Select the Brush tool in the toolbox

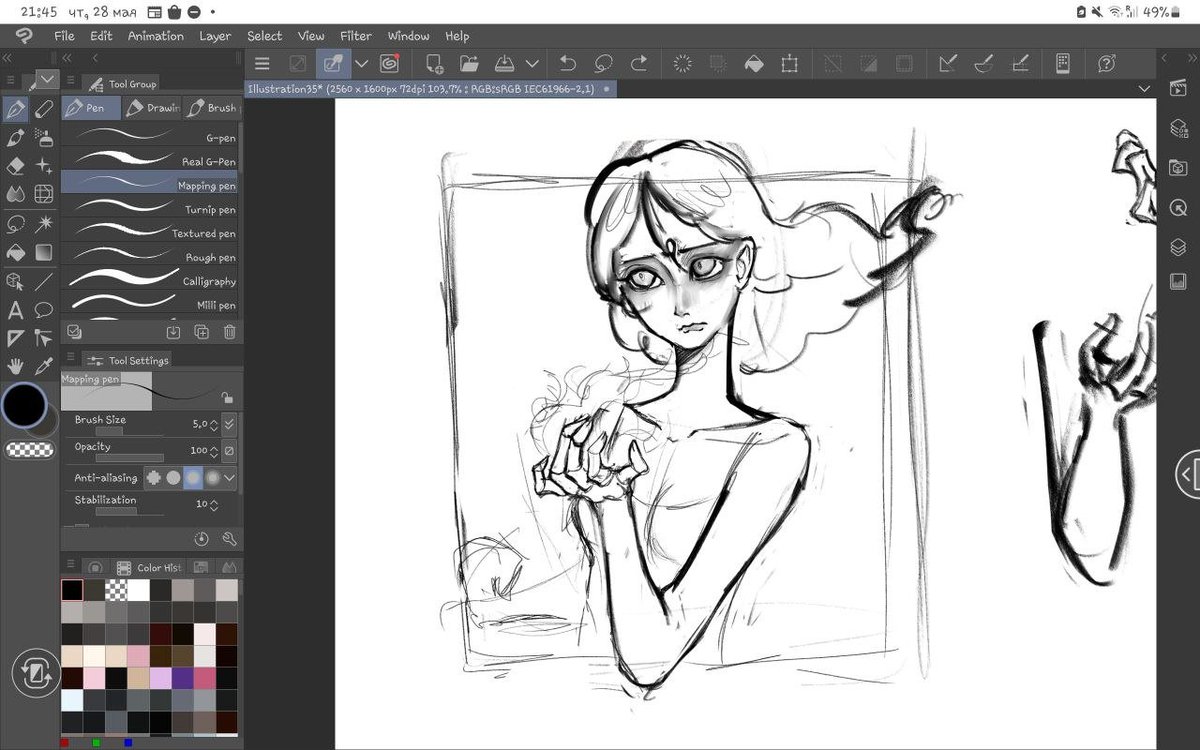click(x=15, y=137)
